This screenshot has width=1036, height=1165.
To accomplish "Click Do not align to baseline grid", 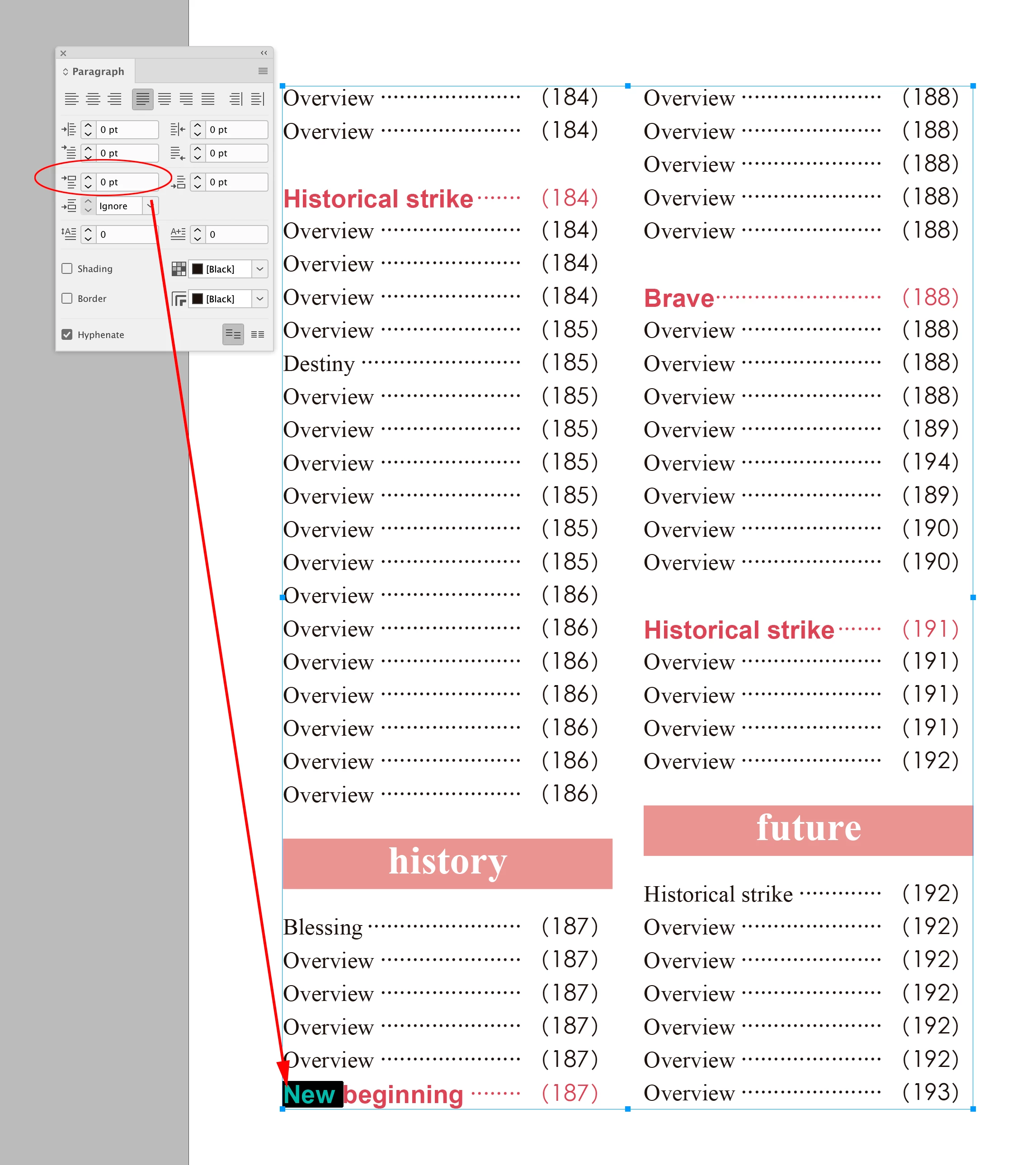I will tap(233, 334).
